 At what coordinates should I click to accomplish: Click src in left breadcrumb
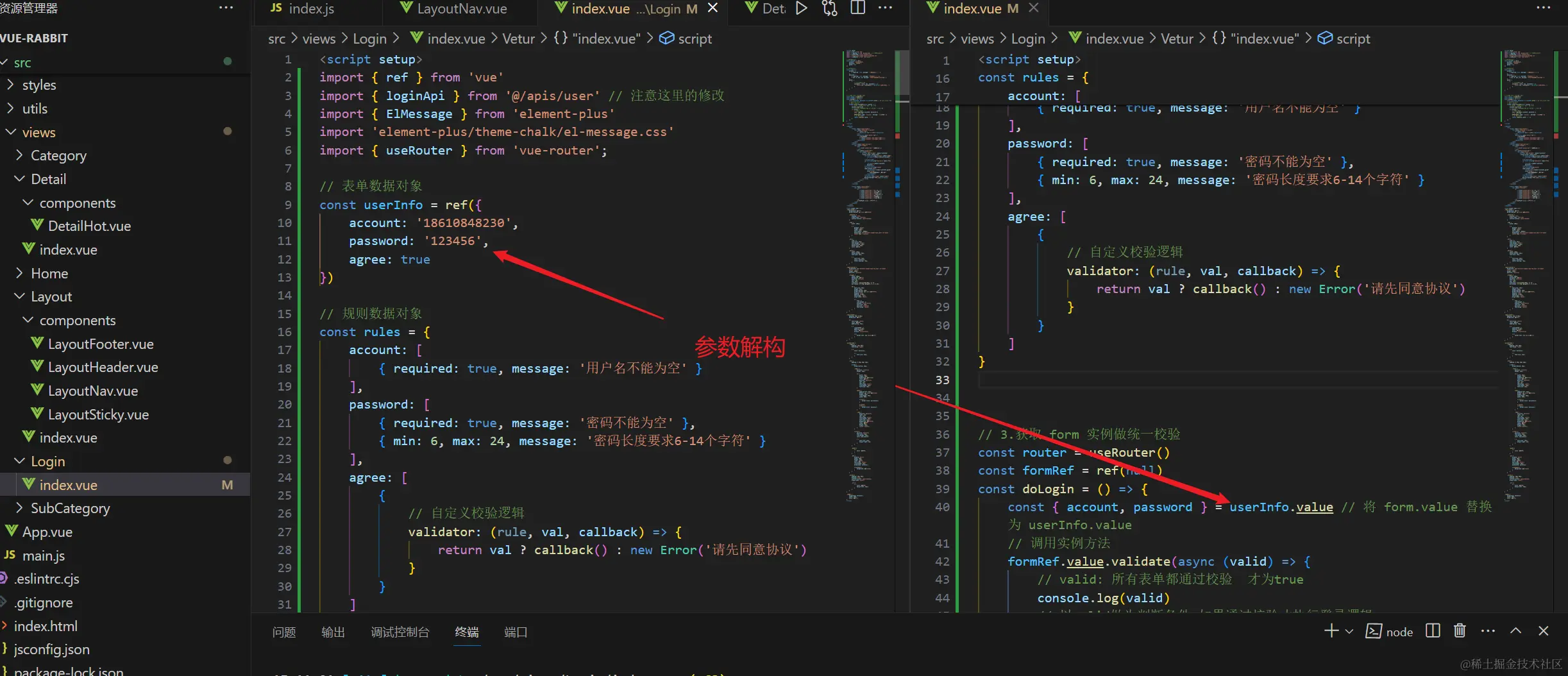click(x=276, y=38)
